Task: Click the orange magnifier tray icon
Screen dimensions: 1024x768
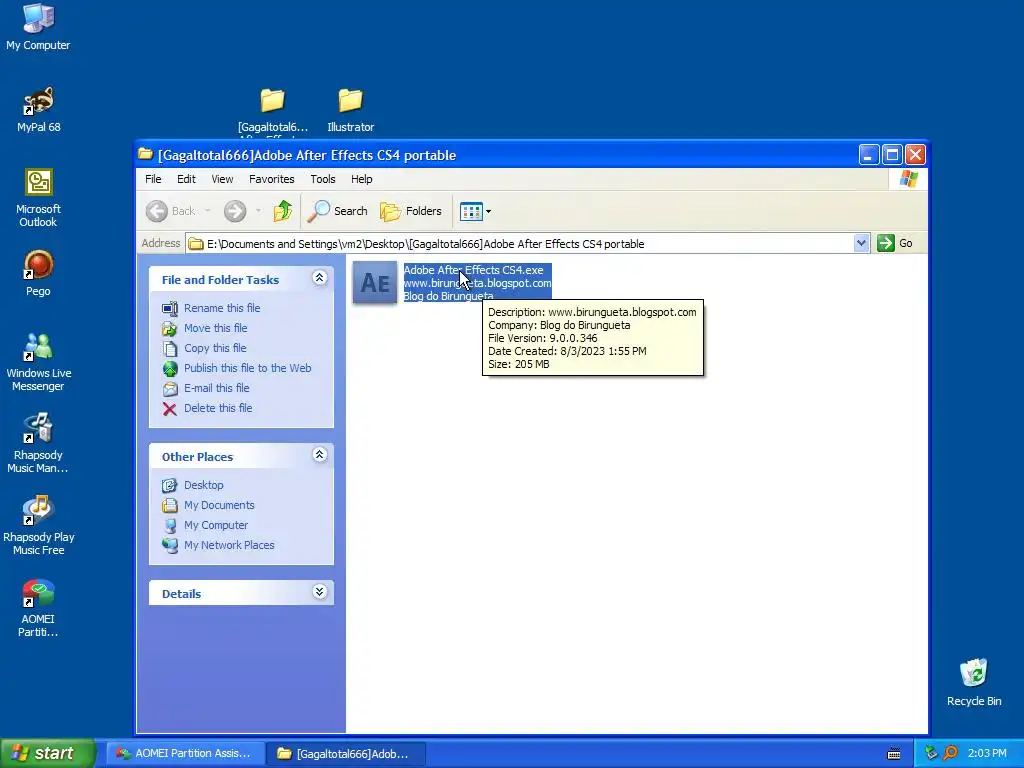Action: point(951,753)
